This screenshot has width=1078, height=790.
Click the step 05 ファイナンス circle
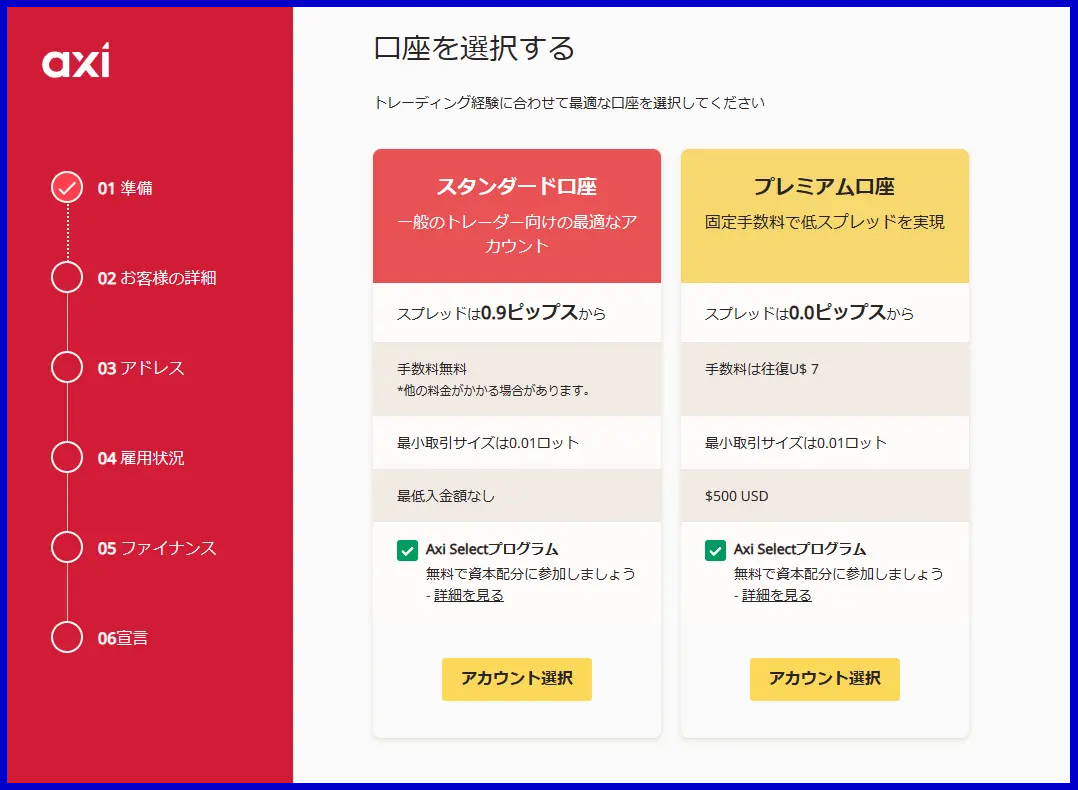[x=67, y=547]
